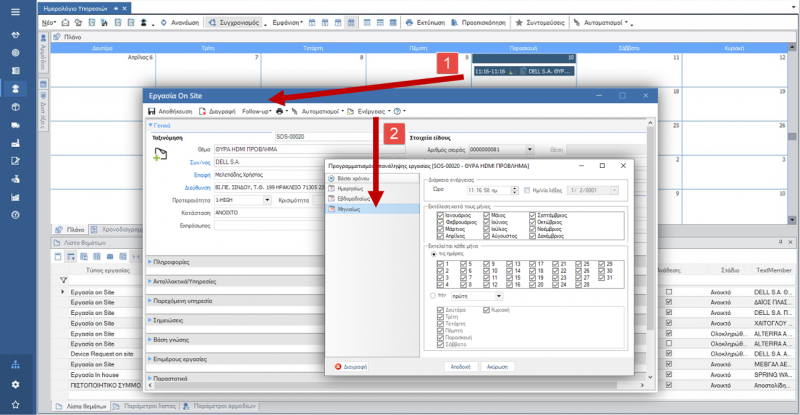The width and height of the screenshot is (800, 415).
Task: Open the Προτεραιότητα 1-HIGH dropdown
Action: pyautogui.click(x=267, y=200)
